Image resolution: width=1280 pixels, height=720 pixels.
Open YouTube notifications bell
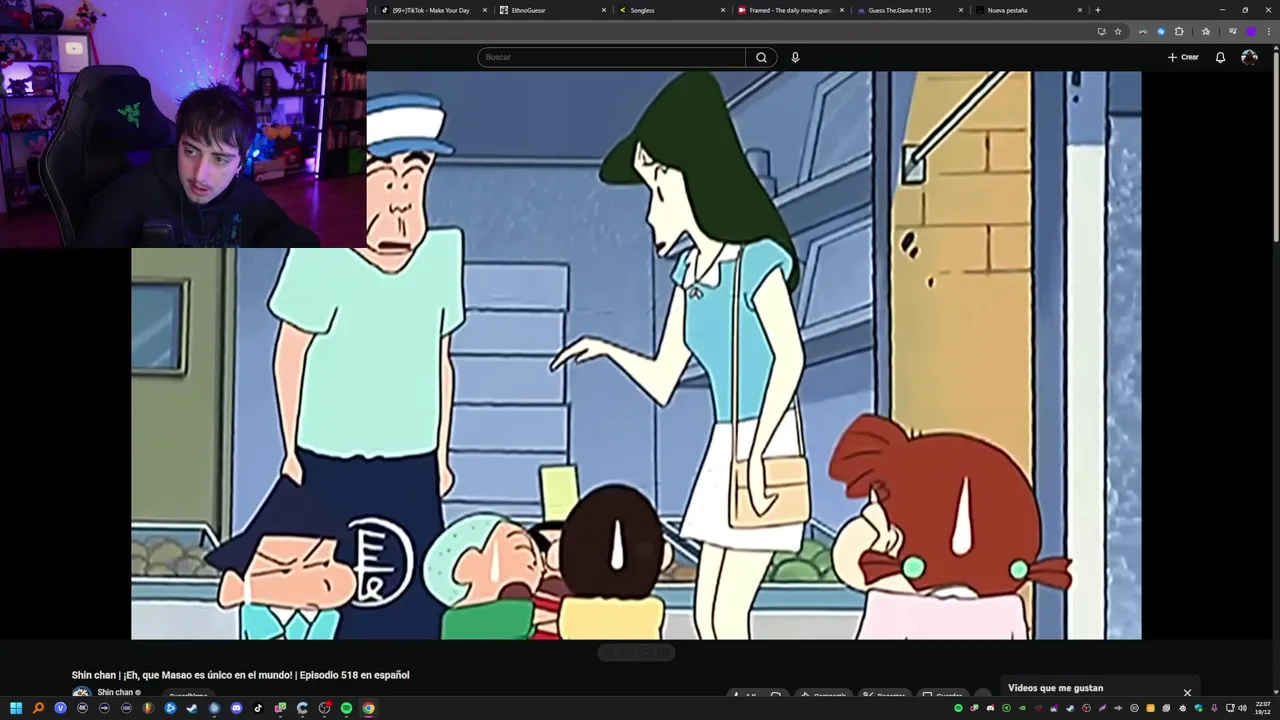pyautogui.click(x=1220, y=57)
